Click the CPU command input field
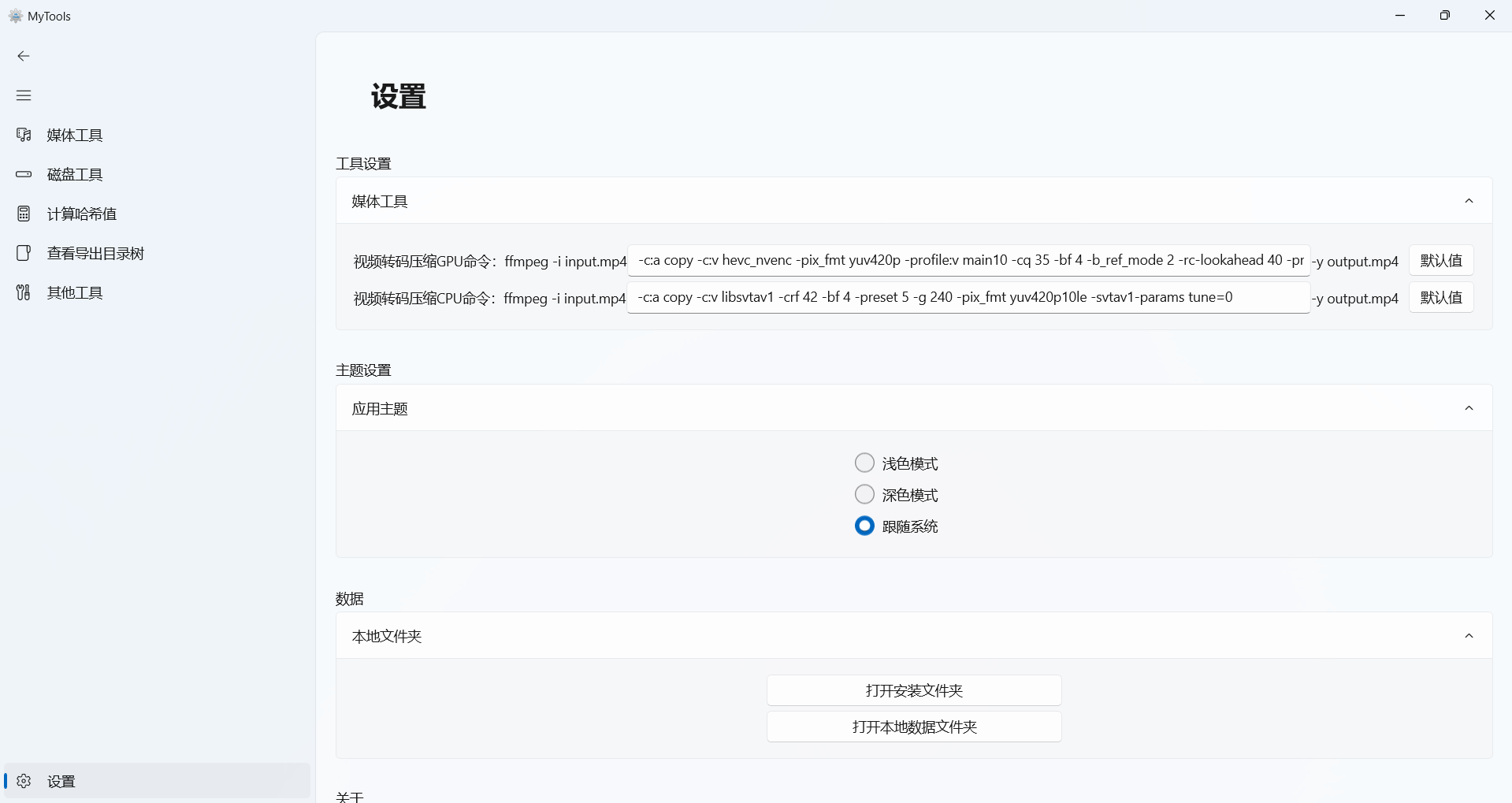1512x803 pixels. tap(968, 297)
